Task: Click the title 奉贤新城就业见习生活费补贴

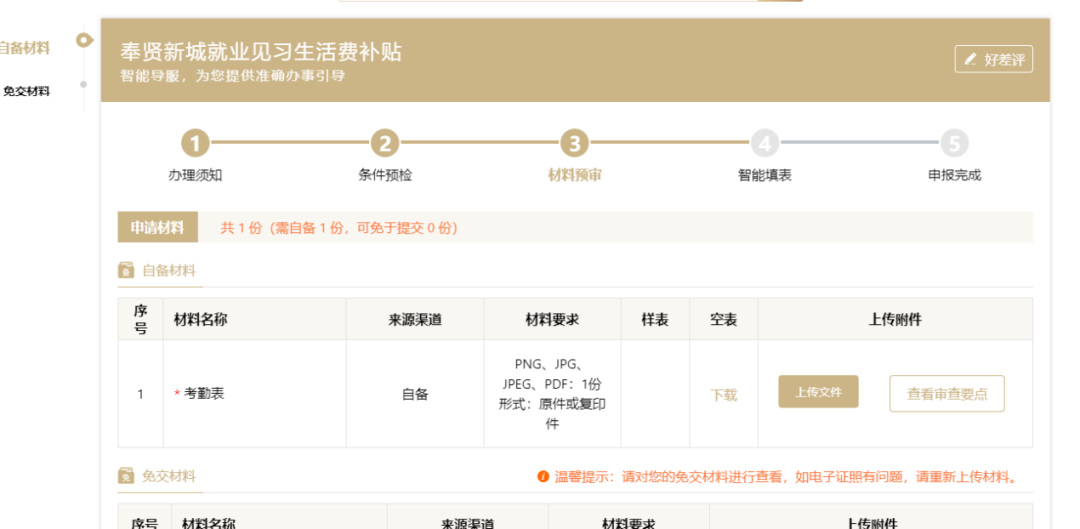Action: pyautogui.click(x=261, y=52)
